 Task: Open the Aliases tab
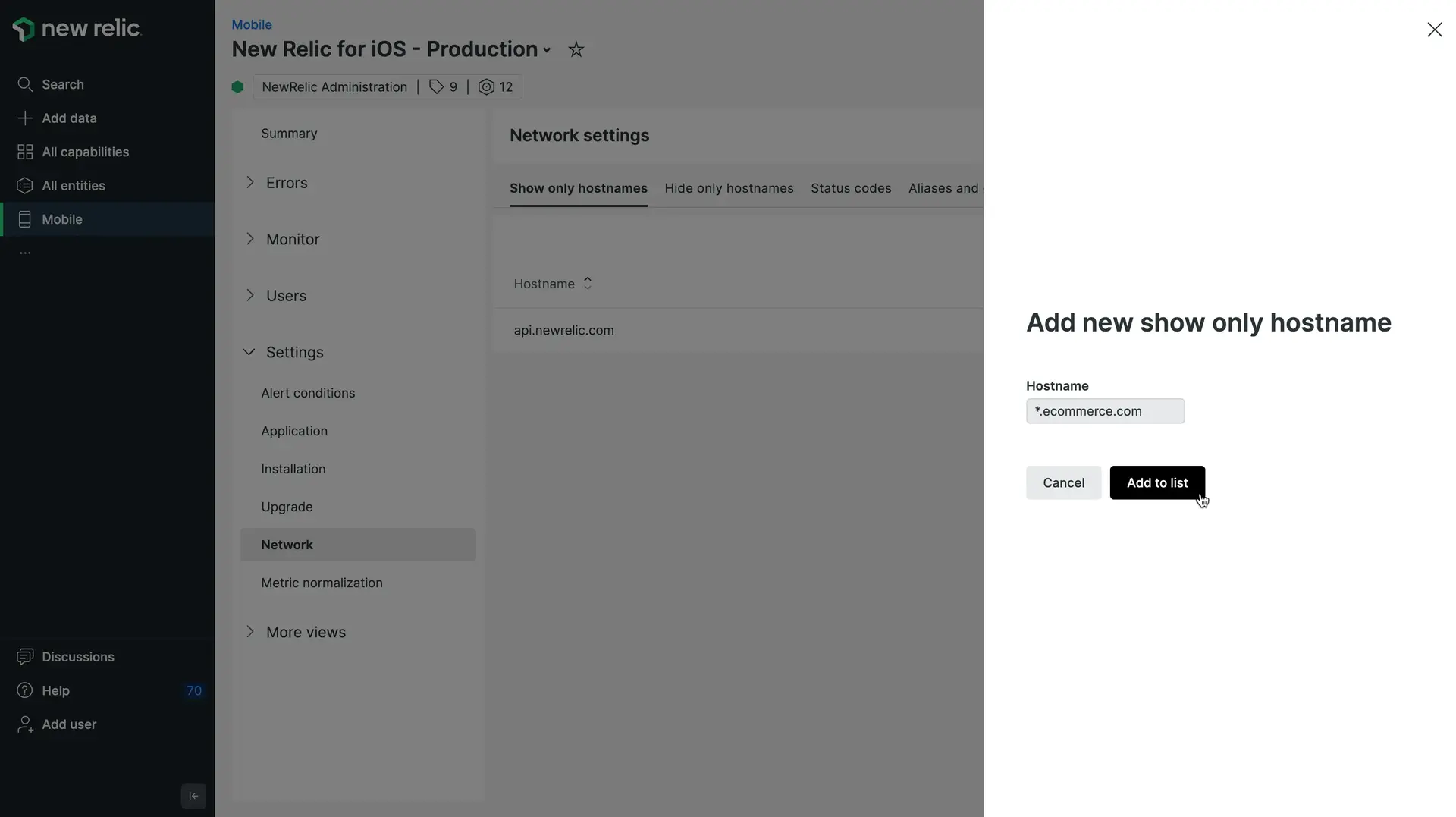point(946,188)
